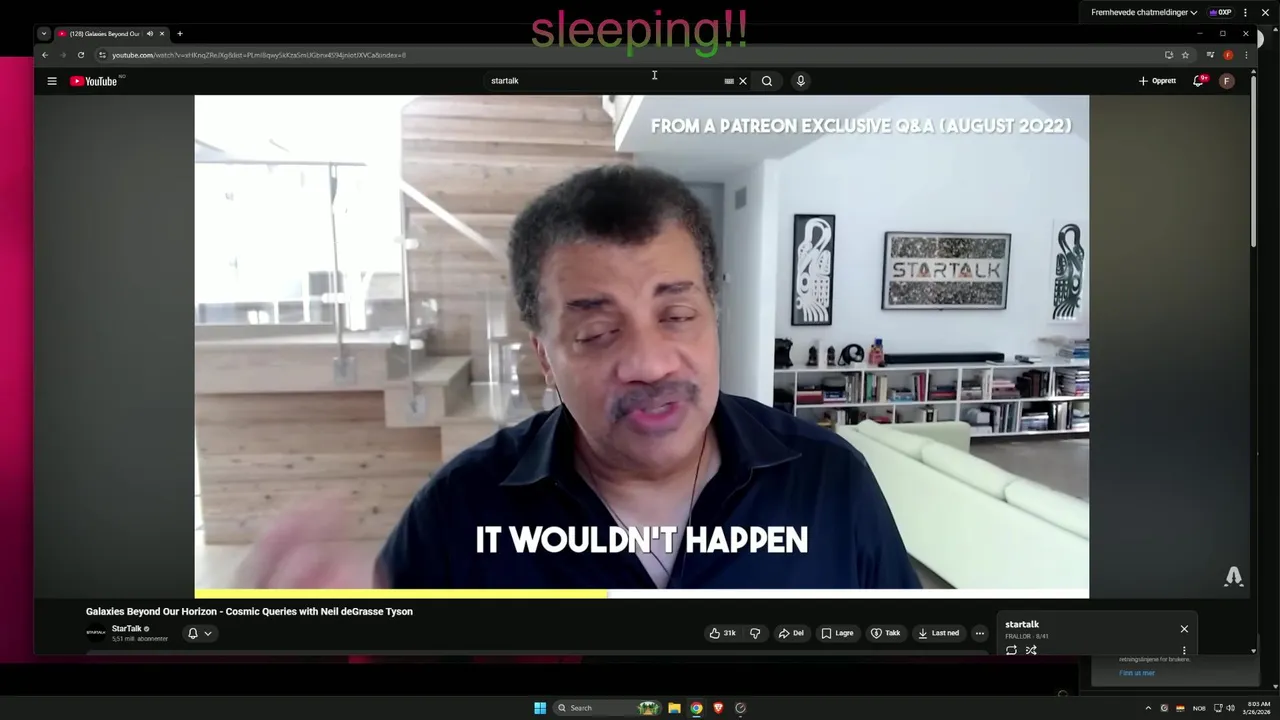Open the subscription notification bell dropdown
This screenshot has height=720, width=1280.
(200, 633)
